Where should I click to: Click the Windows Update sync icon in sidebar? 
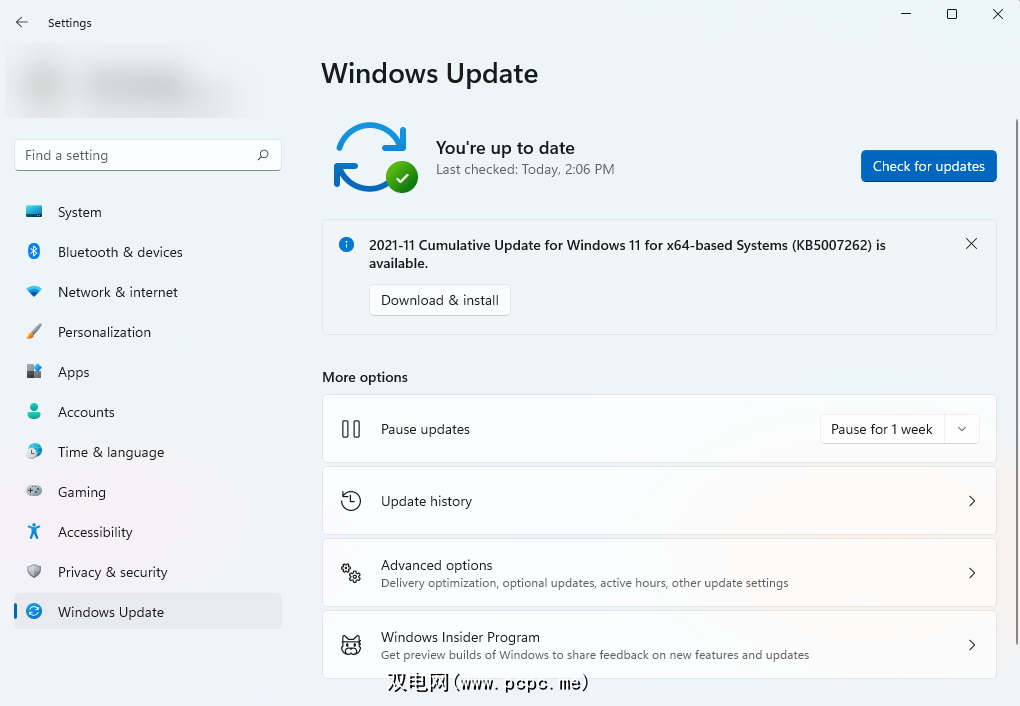pos(34,612)
